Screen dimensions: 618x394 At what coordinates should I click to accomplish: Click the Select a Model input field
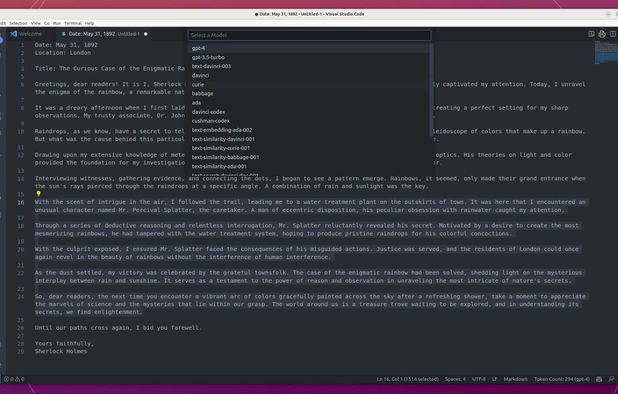[309, 35]
